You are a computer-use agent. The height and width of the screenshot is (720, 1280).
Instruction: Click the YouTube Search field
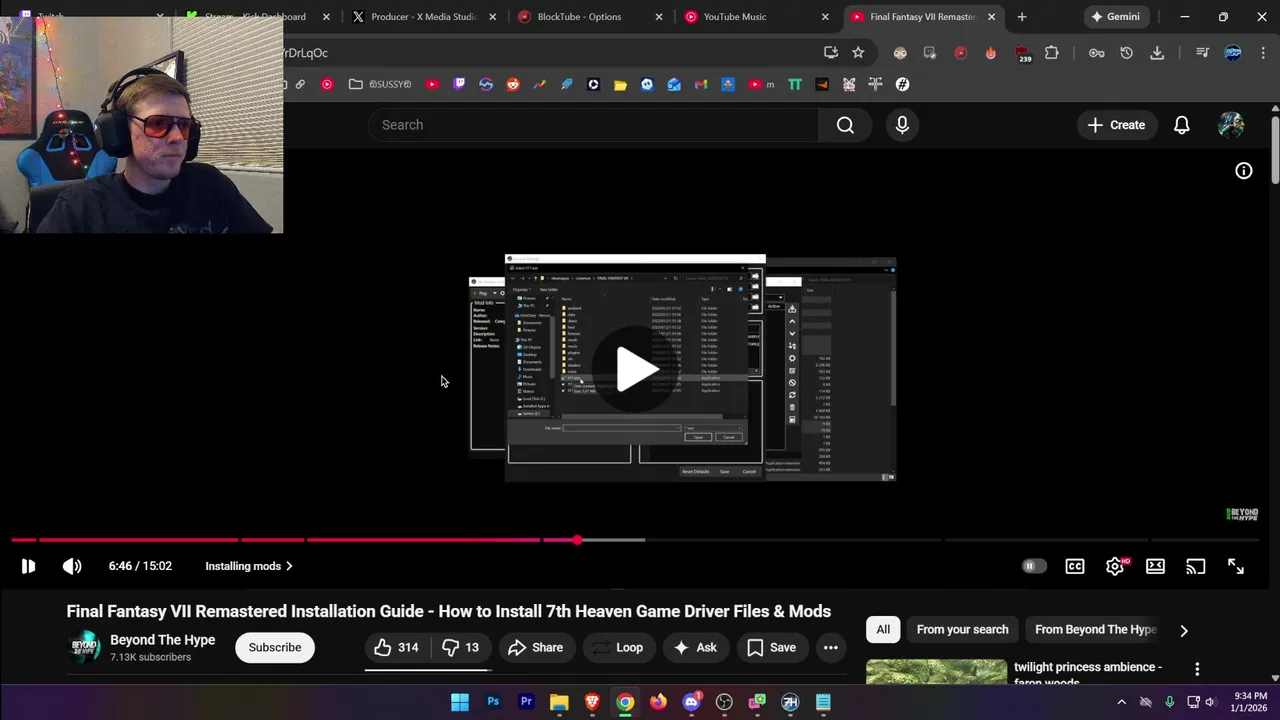[594, 125]
